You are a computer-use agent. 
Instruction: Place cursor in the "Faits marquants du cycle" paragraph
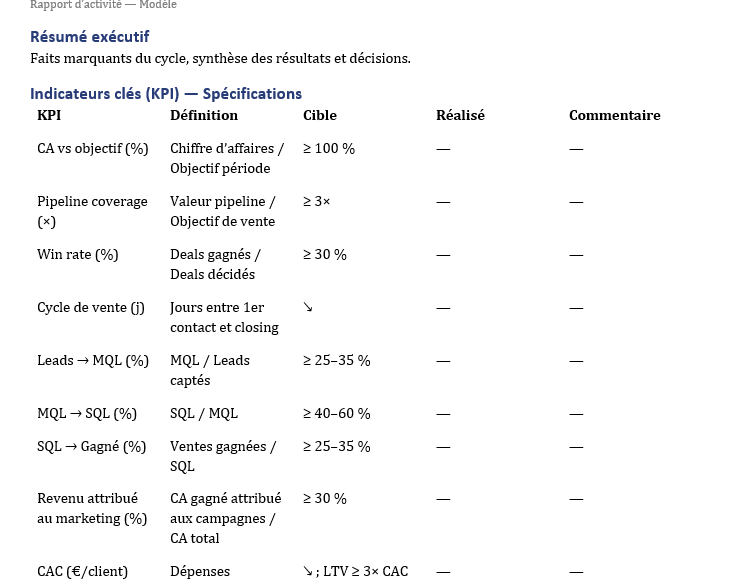tap(220, 58)
